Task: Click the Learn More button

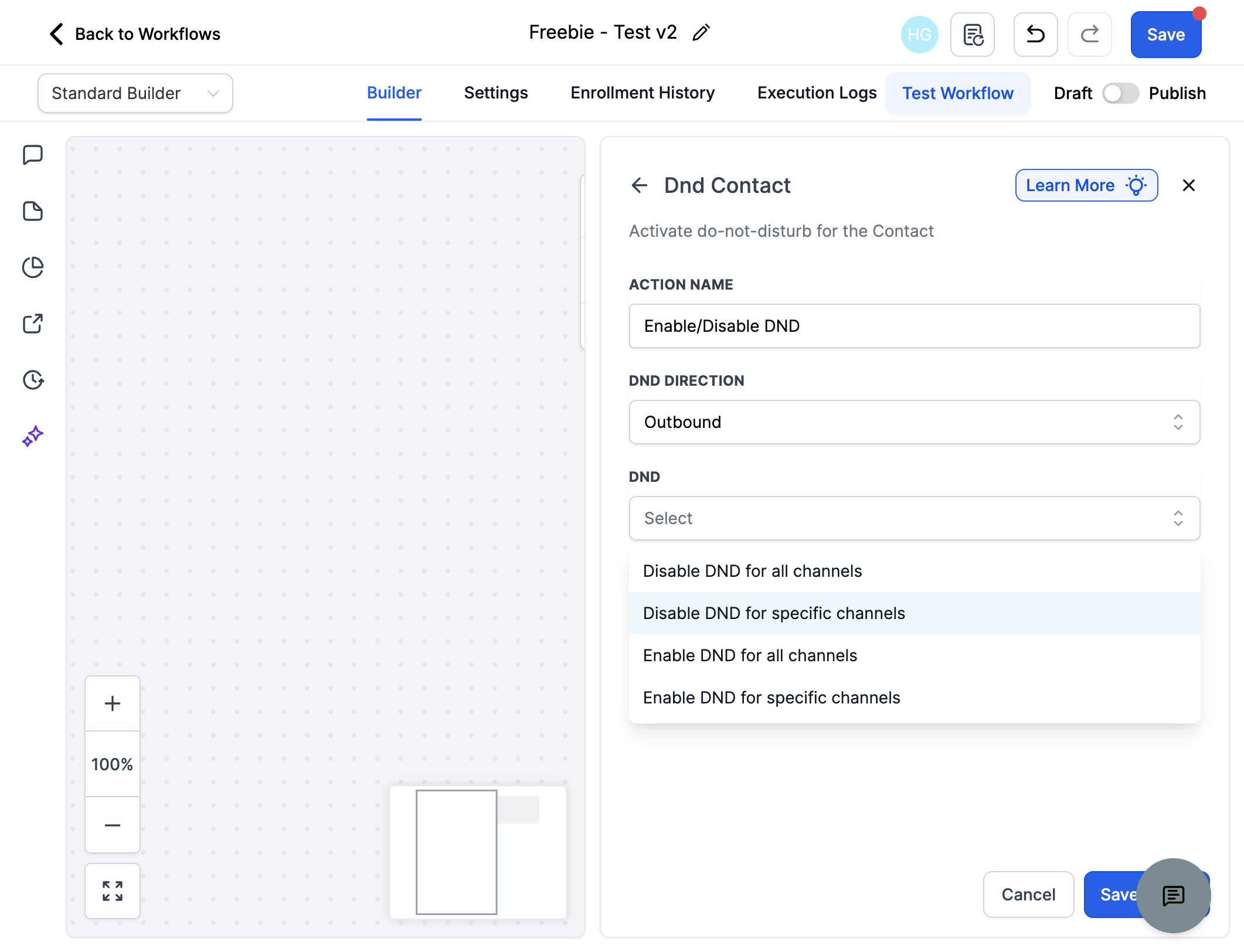Action: [1086, 185]
